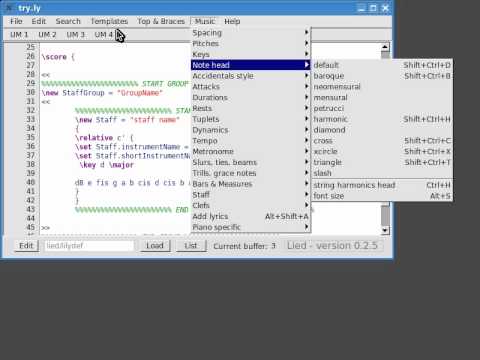
Task: Select harmonic note head style
Action: click(382, 119)
